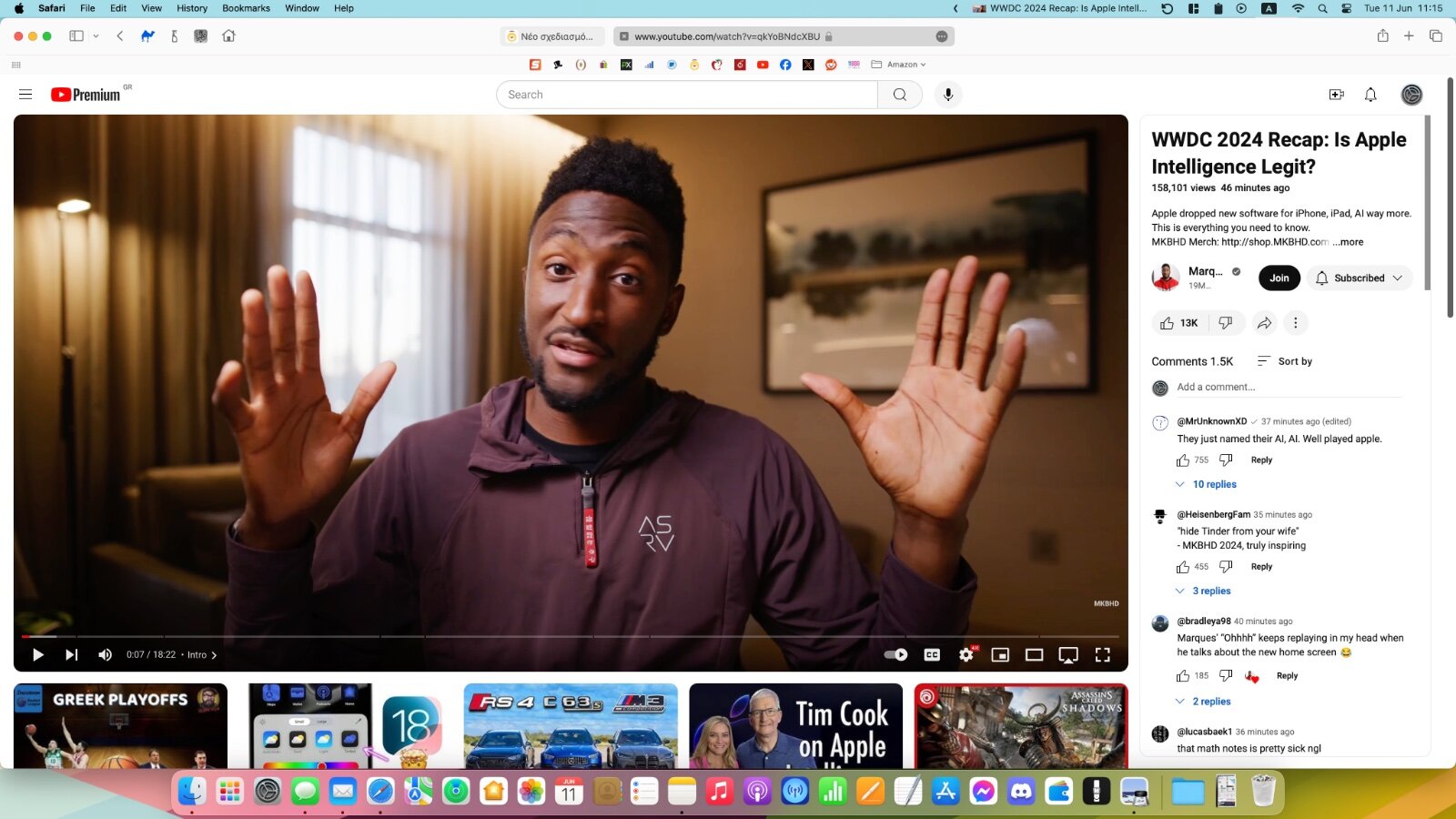The height and width of the screenshot is (819, 1456).
Task: Show Safari tab overview
Action: pos(1436,36)
